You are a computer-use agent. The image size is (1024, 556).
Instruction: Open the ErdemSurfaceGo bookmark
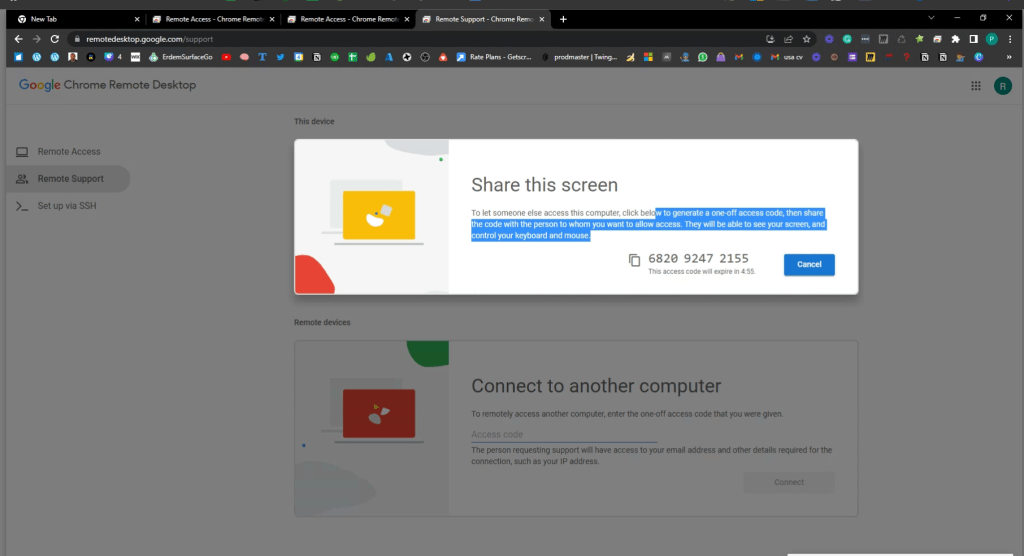[181, 57]
